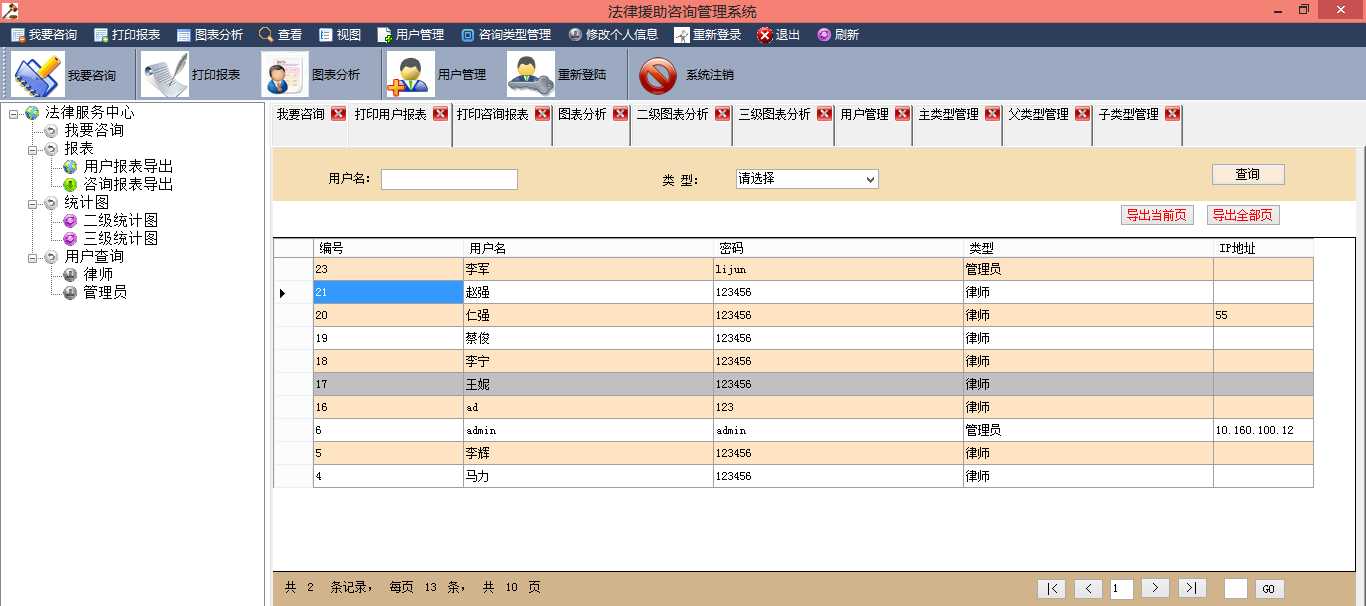Open the 类型 请选择 dropdown

pyautogui.click(x=807, y=179)
